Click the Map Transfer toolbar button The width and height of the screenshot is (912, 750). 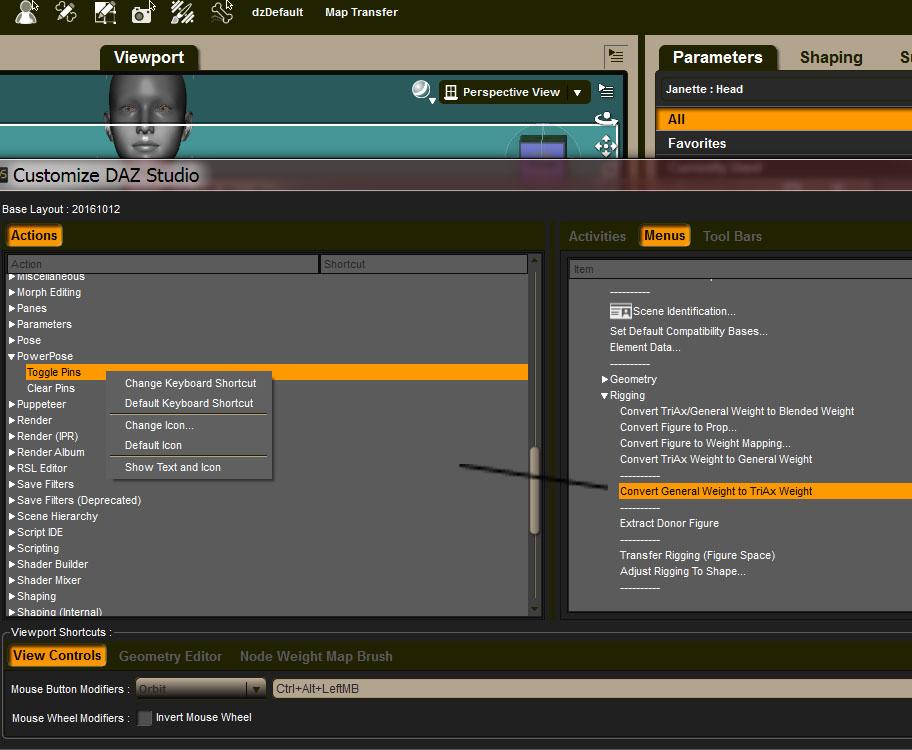(x=361, y=12)
